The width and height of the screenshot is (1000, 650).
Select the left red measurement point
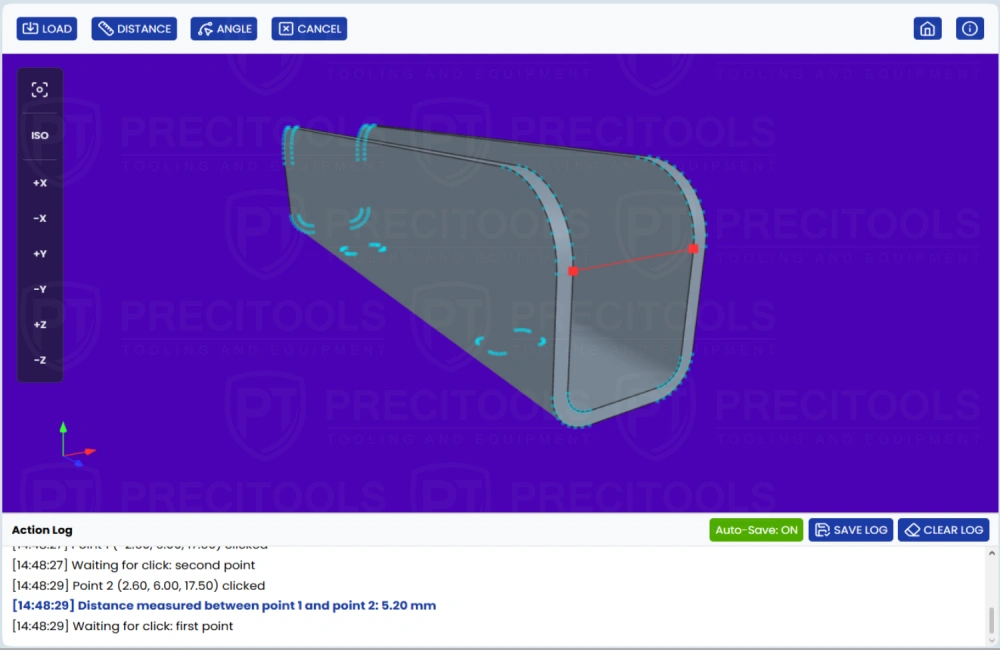(573, 271)
